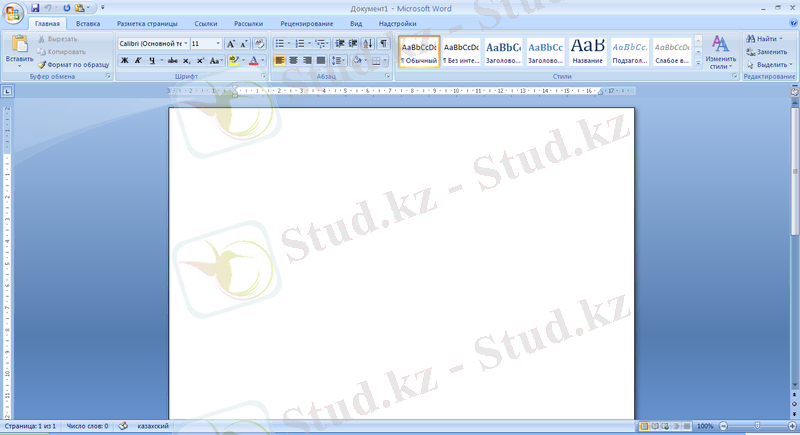This screenshot has width=800, height=435.
Task: Toggle subscript x₂ formatting
Action: click(x=186, y=60)
